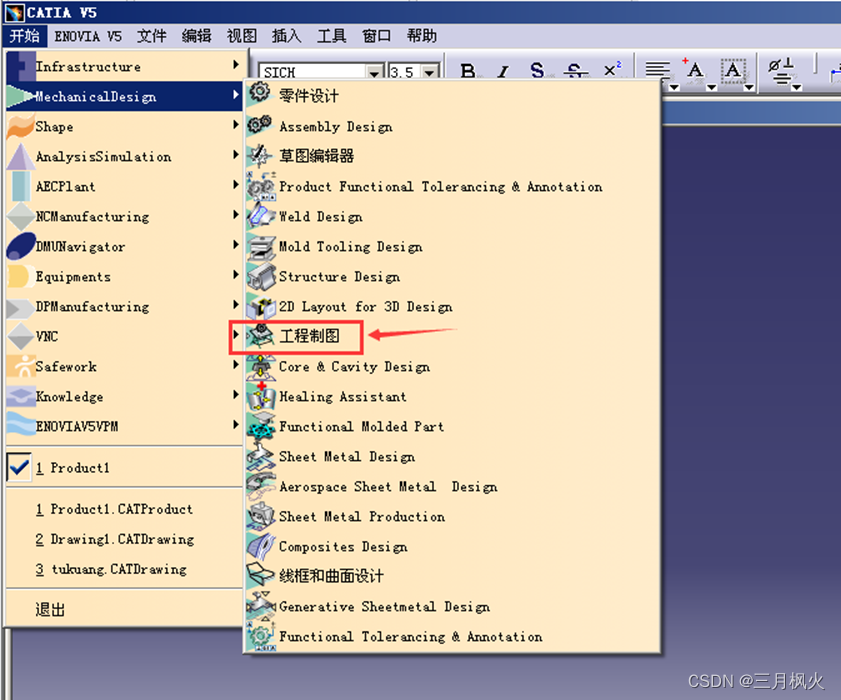The height and width of the screenshot is (700, 841).
Task: Expand the NCManufacturing submenu
Action: 124,217
